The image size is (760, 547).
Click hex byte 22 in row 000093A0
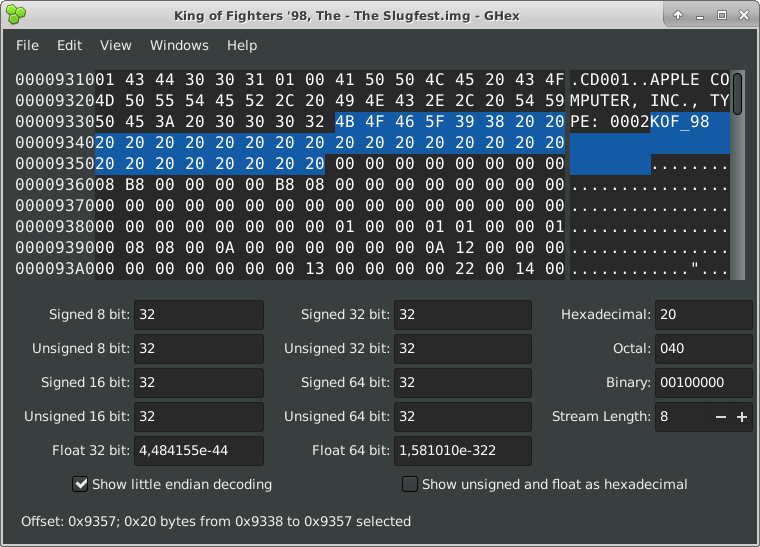pos(464,269)
